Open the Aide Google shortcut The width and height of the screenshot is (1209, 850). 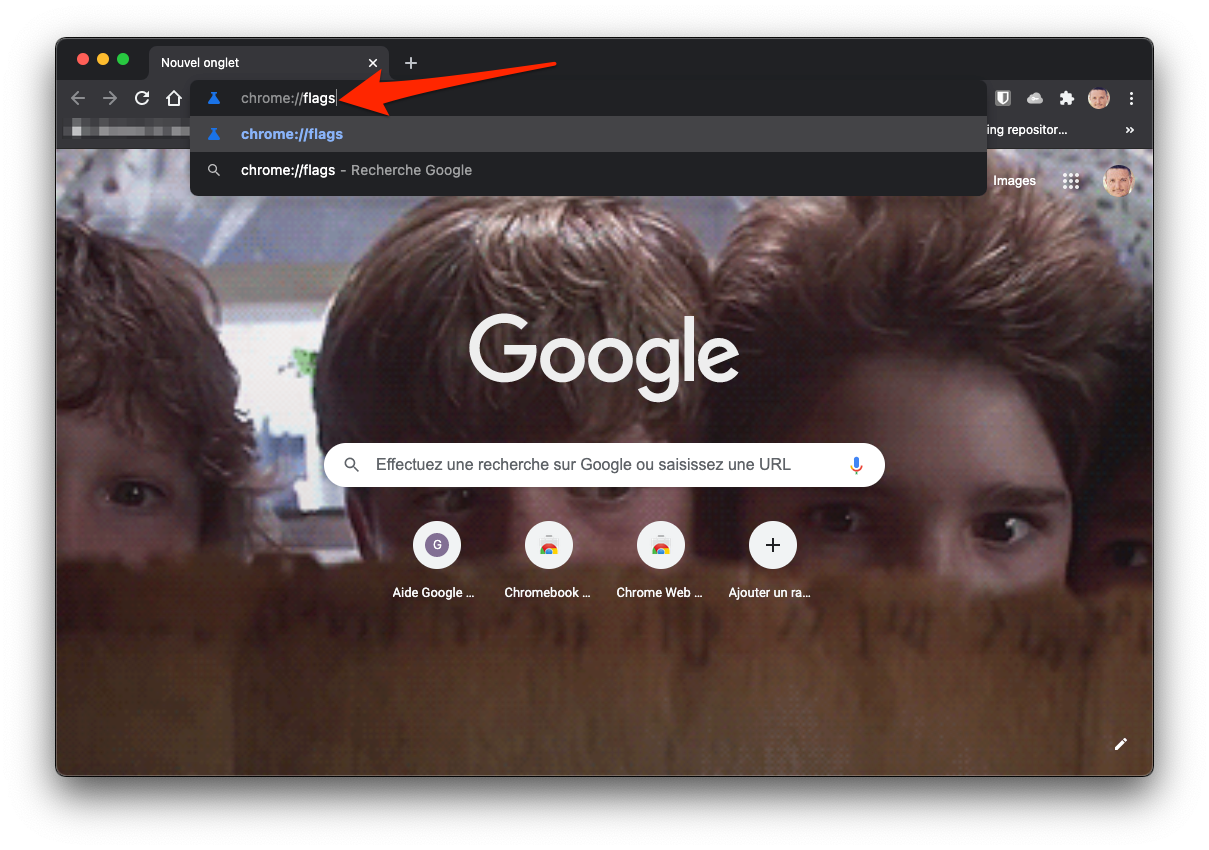point(436,561)
